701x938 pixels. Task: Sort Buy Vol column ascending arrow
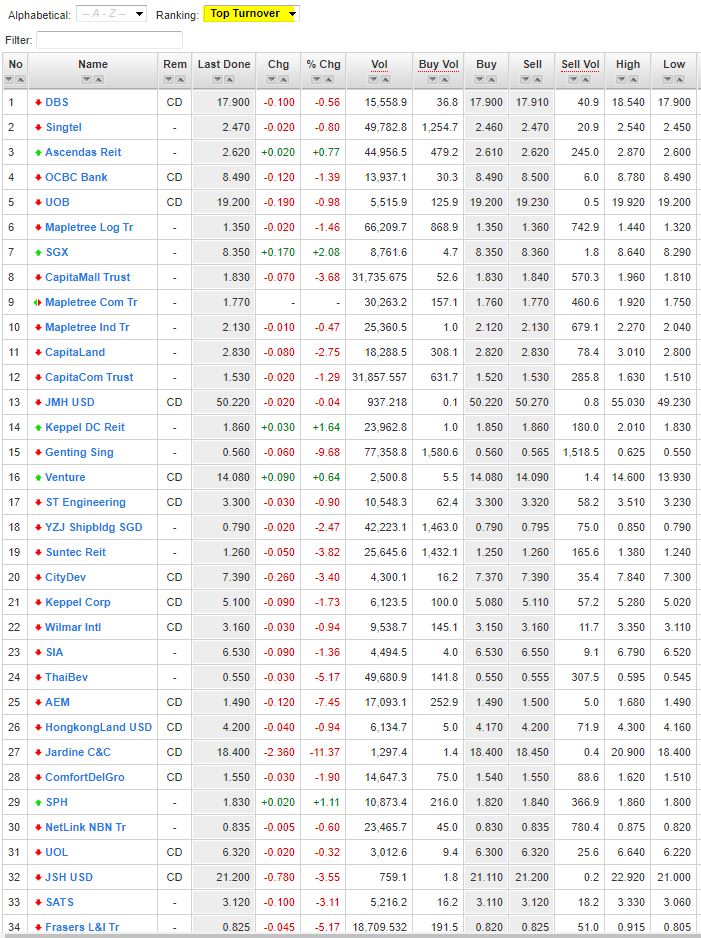pos(444,80)
